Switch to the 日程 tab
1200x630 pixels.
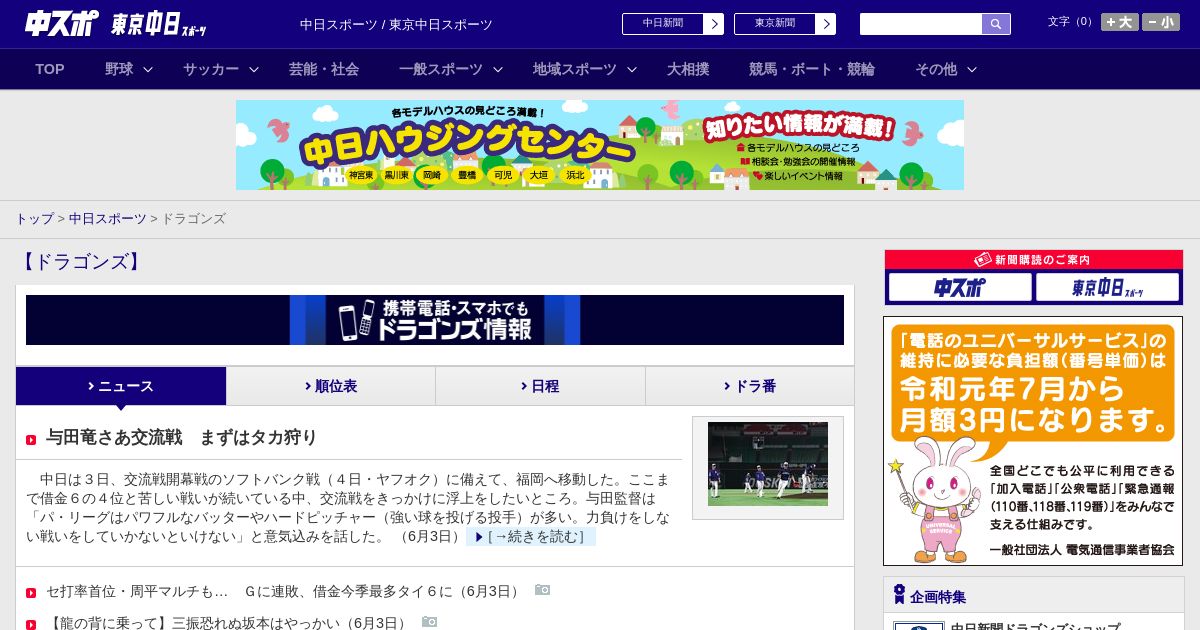[540, 386]
